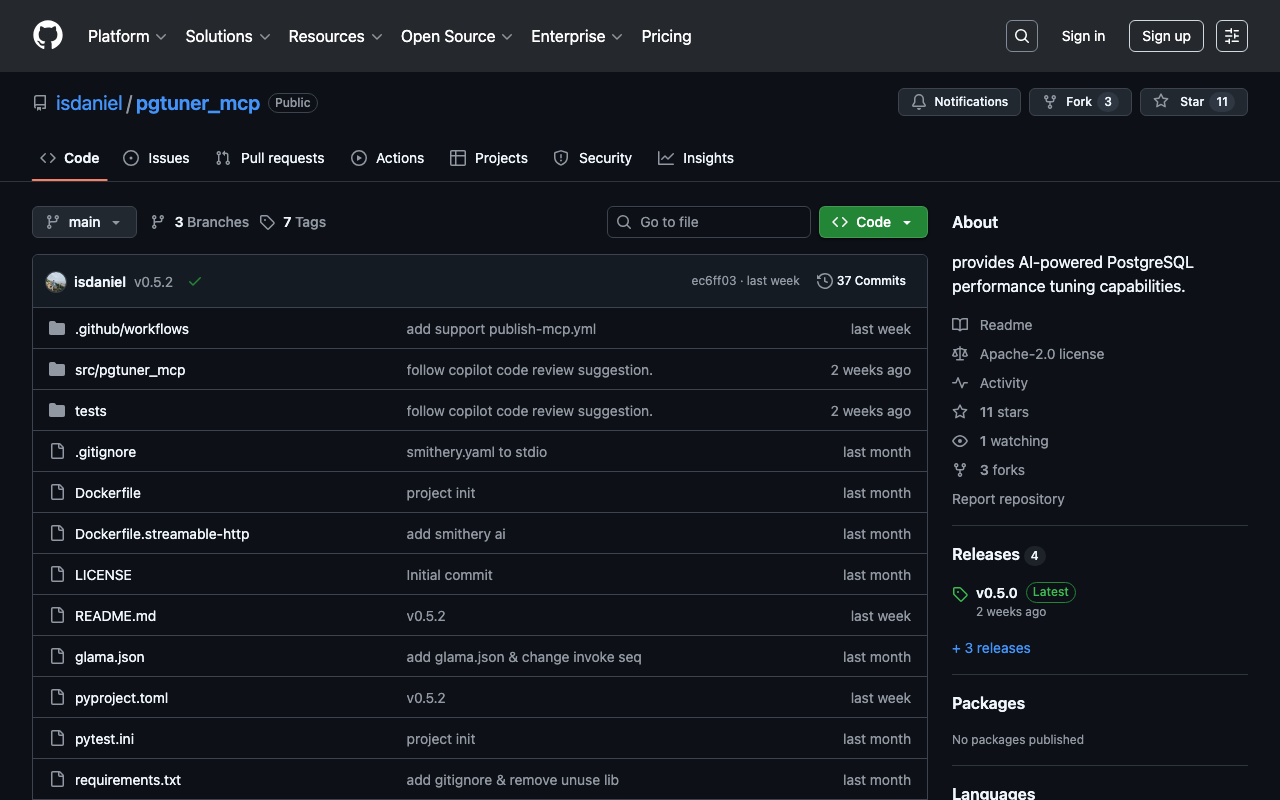Expand the green Code dropdown
This screenshot has height=800, width=1280.
(x=873, y=222)
